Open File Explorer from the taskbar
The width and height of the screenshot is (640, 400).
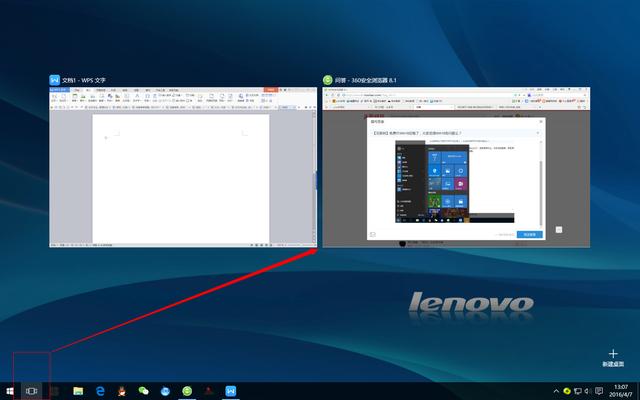pyautogui.click(x=78, y=391)
